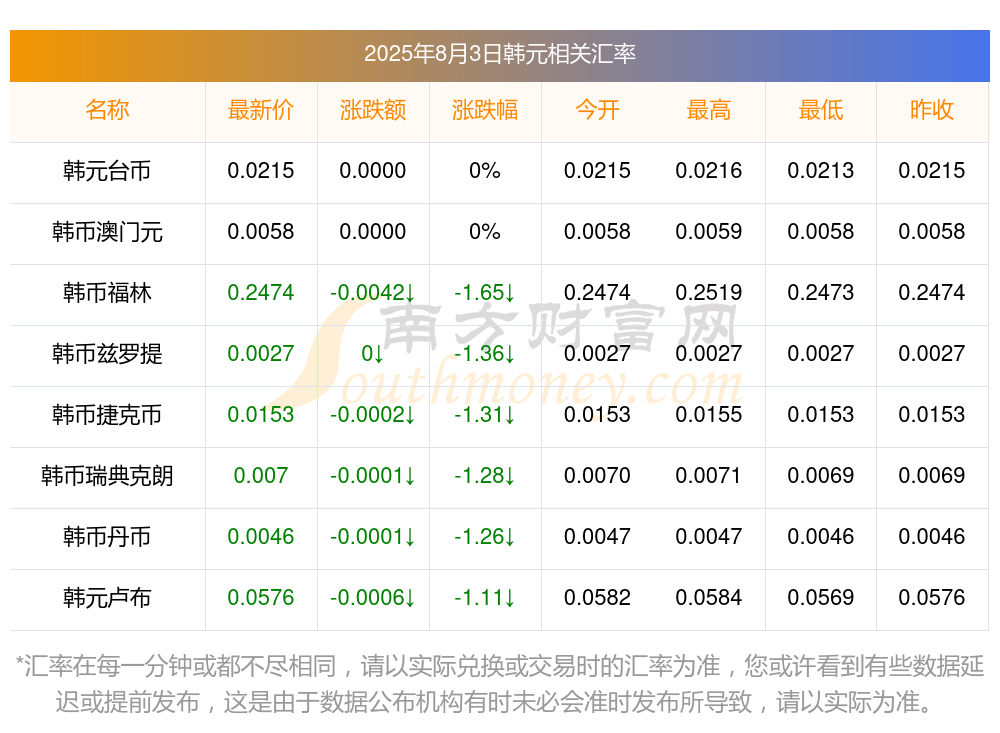
Task: Click 韩元卢布 latest price 0.0576
Action: click(x=261, y=597)
